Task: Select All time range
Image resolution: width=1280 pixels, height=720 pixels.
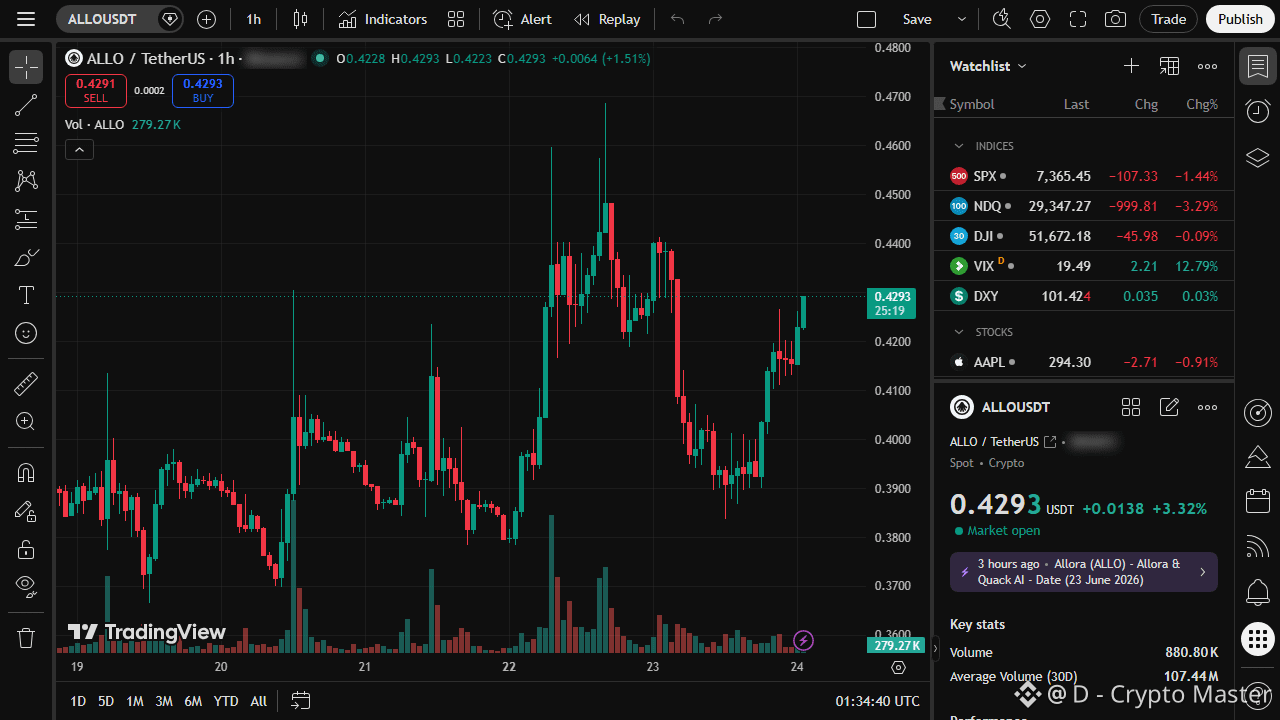Action: [258, 701]
